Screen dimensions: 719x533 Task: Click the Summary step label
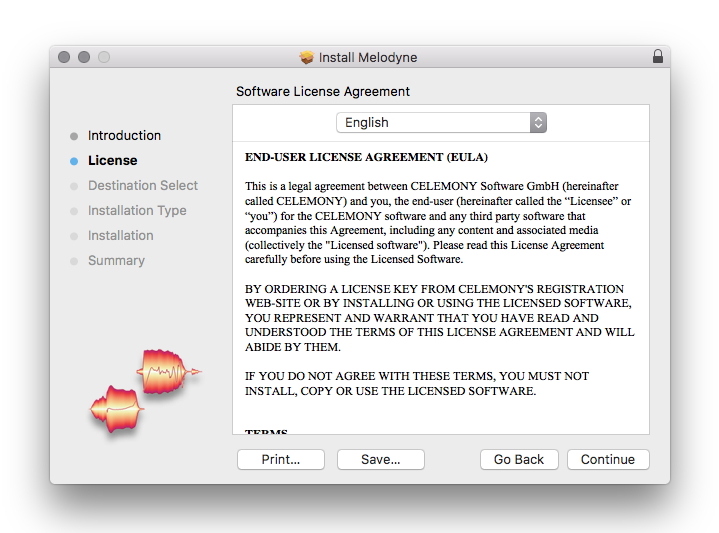(116, 261)
